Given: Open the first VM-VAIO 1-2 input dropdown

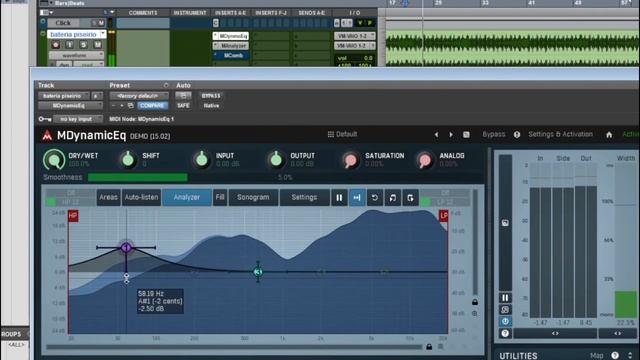Looking at the screenshot, I should coord(354,36).
